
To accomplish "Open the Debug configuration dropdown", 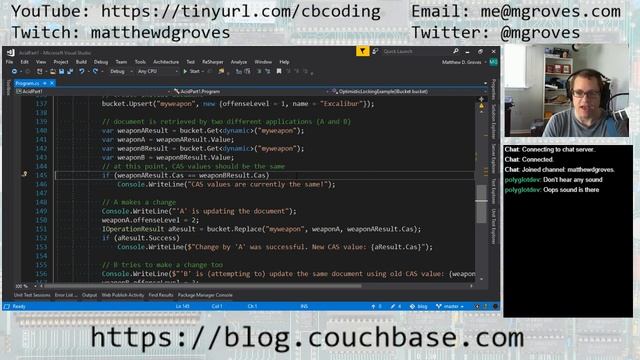I will [122, 71].
